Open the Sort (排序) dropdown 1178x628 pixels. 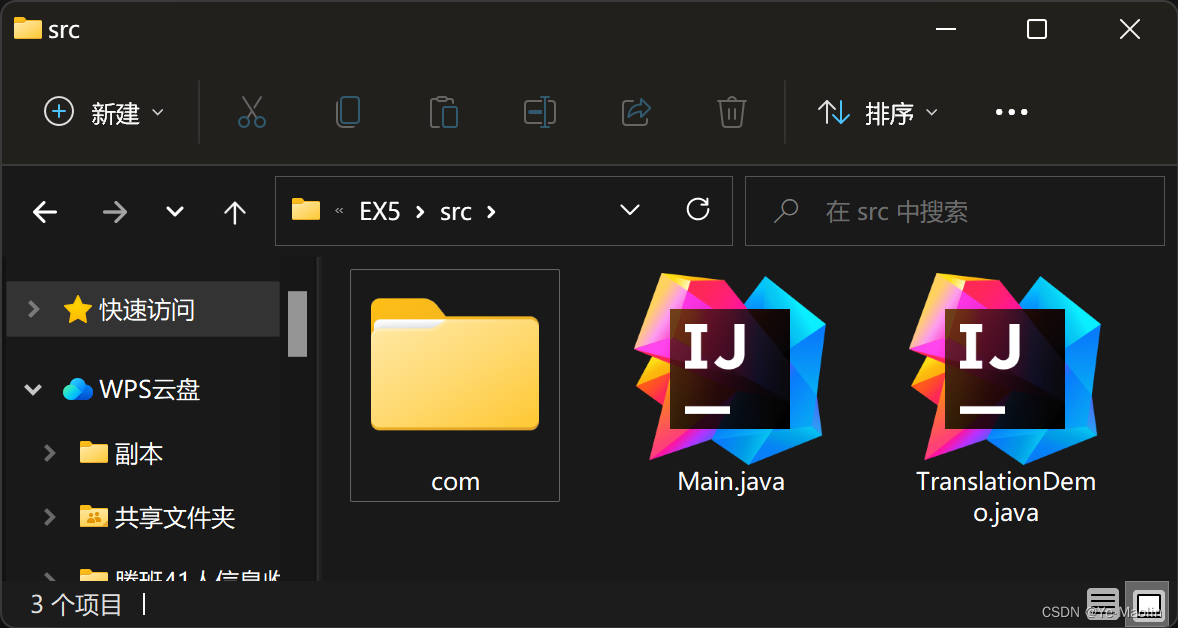[x=877, y=113]
